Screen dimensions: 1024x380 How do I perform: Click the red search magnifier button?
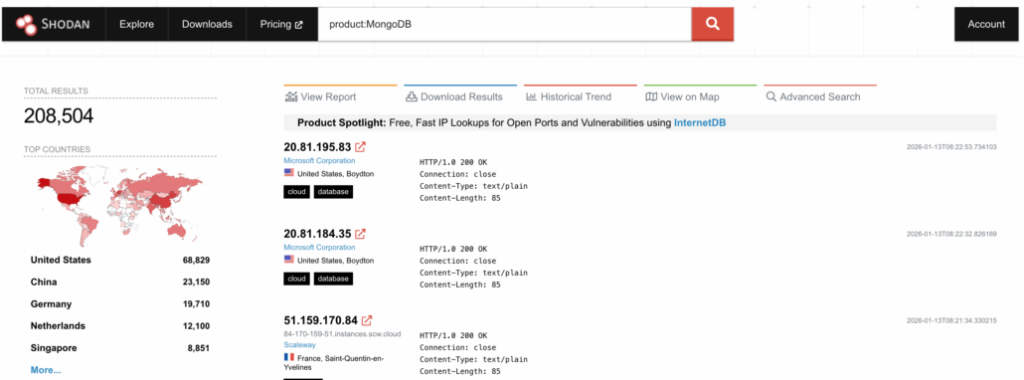pos(712,24)
